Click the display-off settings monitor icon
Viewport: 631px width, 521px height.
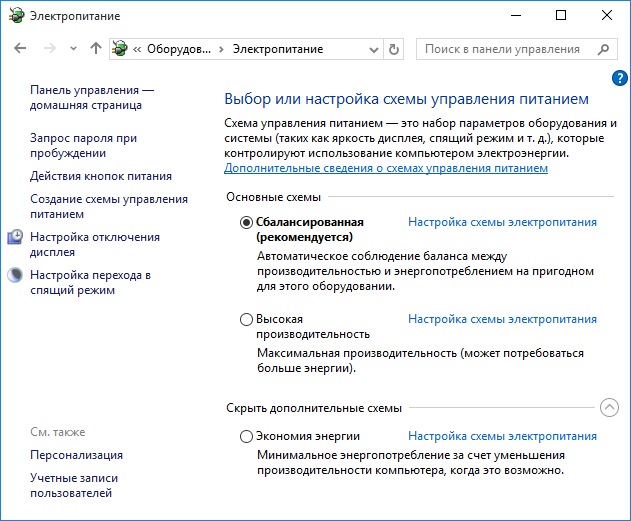click(x=15, y=237)
